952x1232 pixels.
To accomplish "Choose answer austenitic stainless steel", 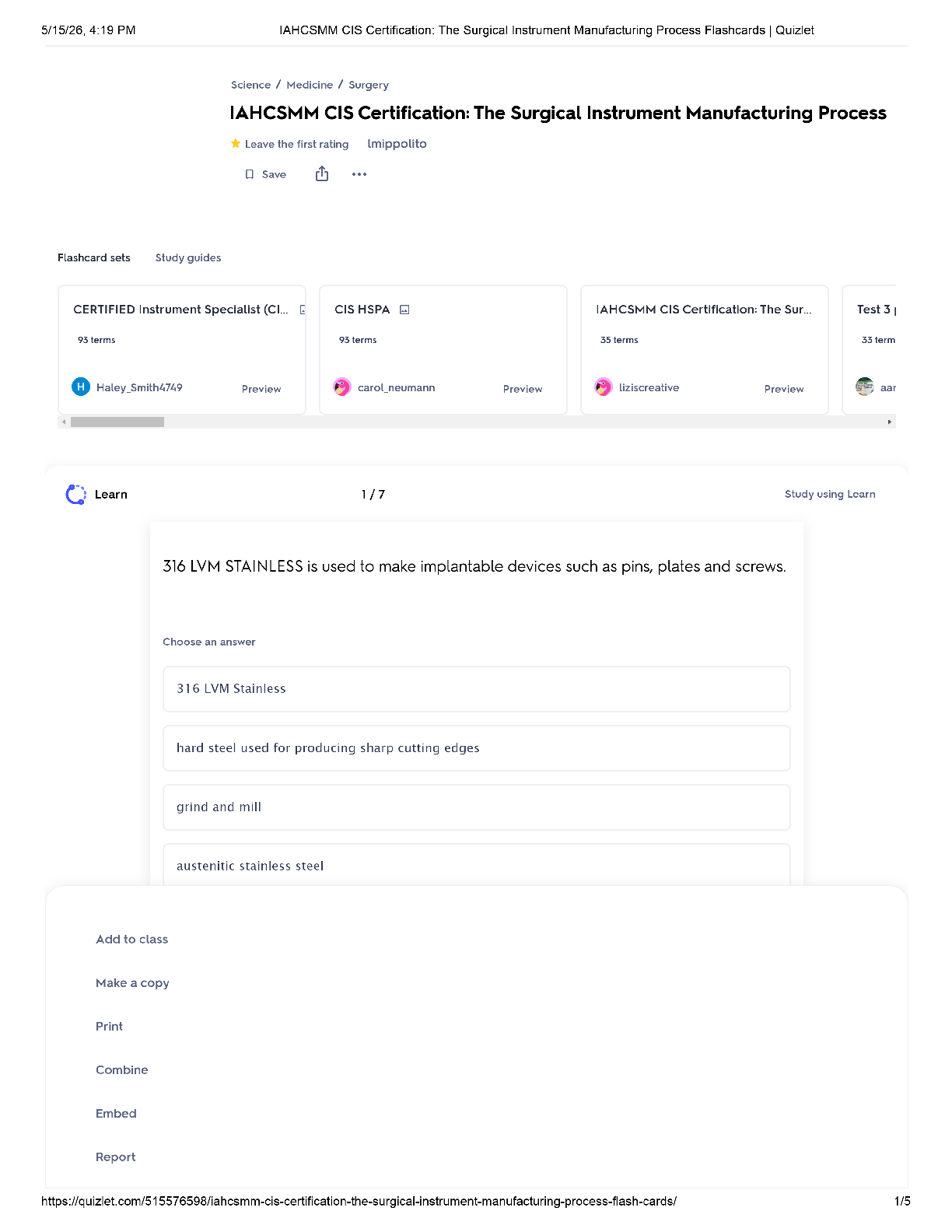I will (x=477, y=865).
